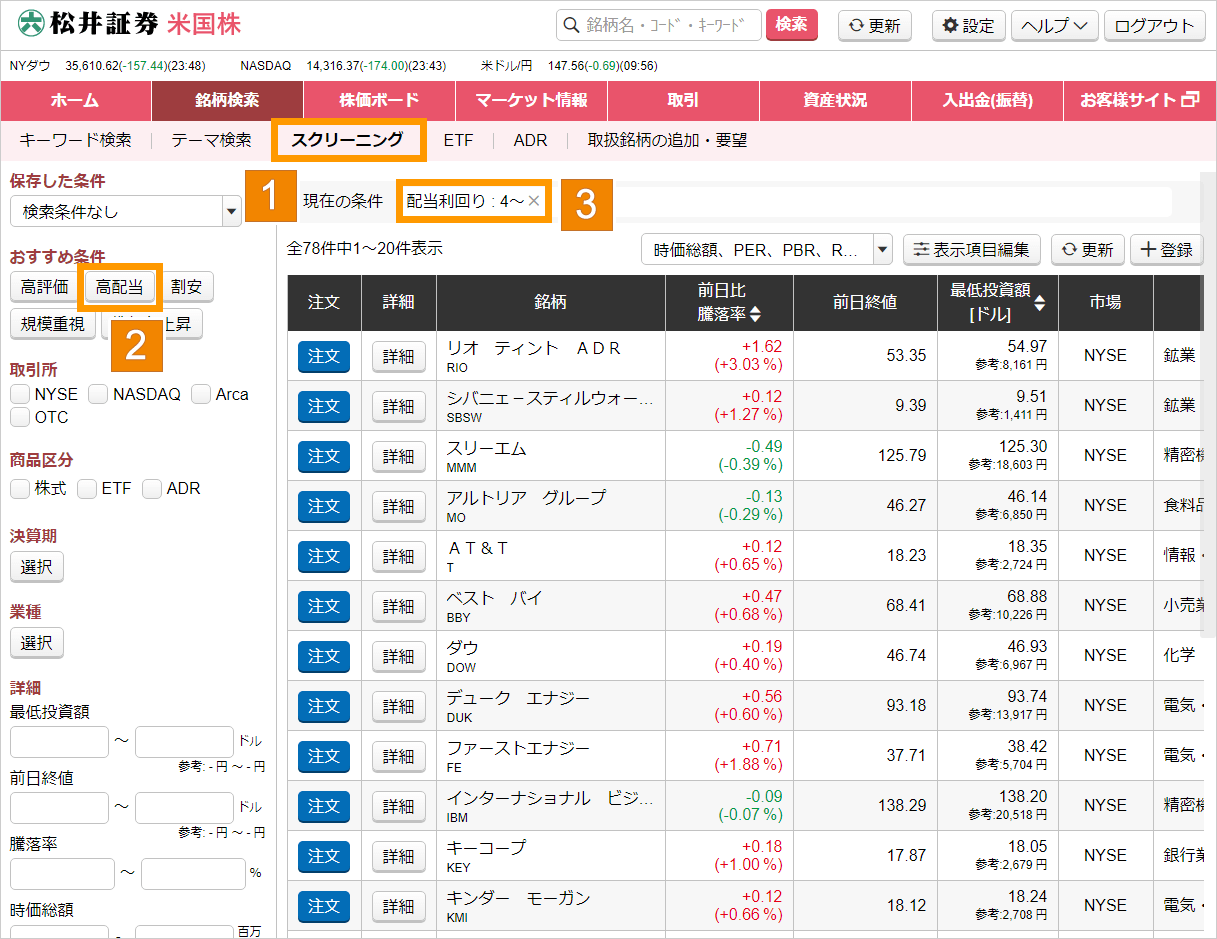The width and height of the screenshot is (1217, 939).
Task: Sort by 最低投資額 using its sort arrows
Action: coord(1040,302)
